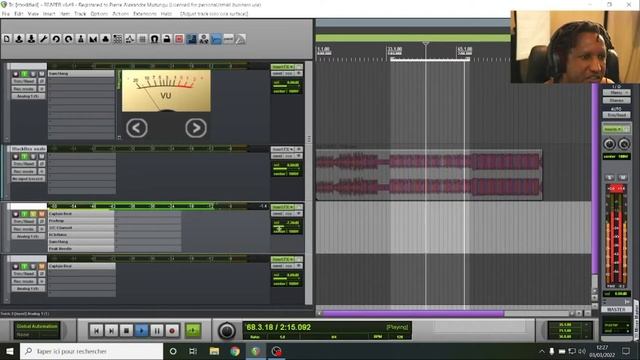Click the triangle protractor toolbar icon
This screenshot has height=360, width=640.
(x=241, y=39)
